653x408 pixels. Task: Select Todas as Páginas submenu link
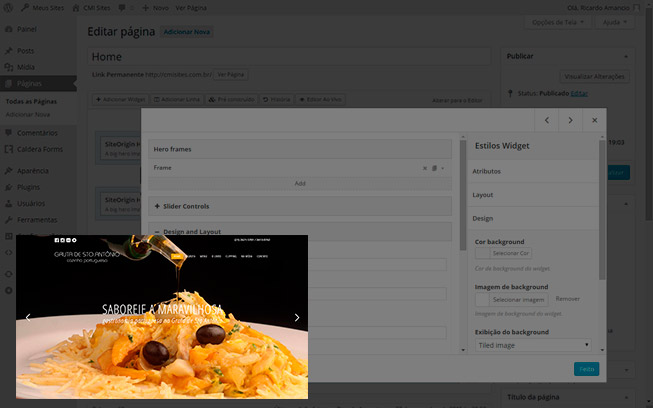(31, 101)
